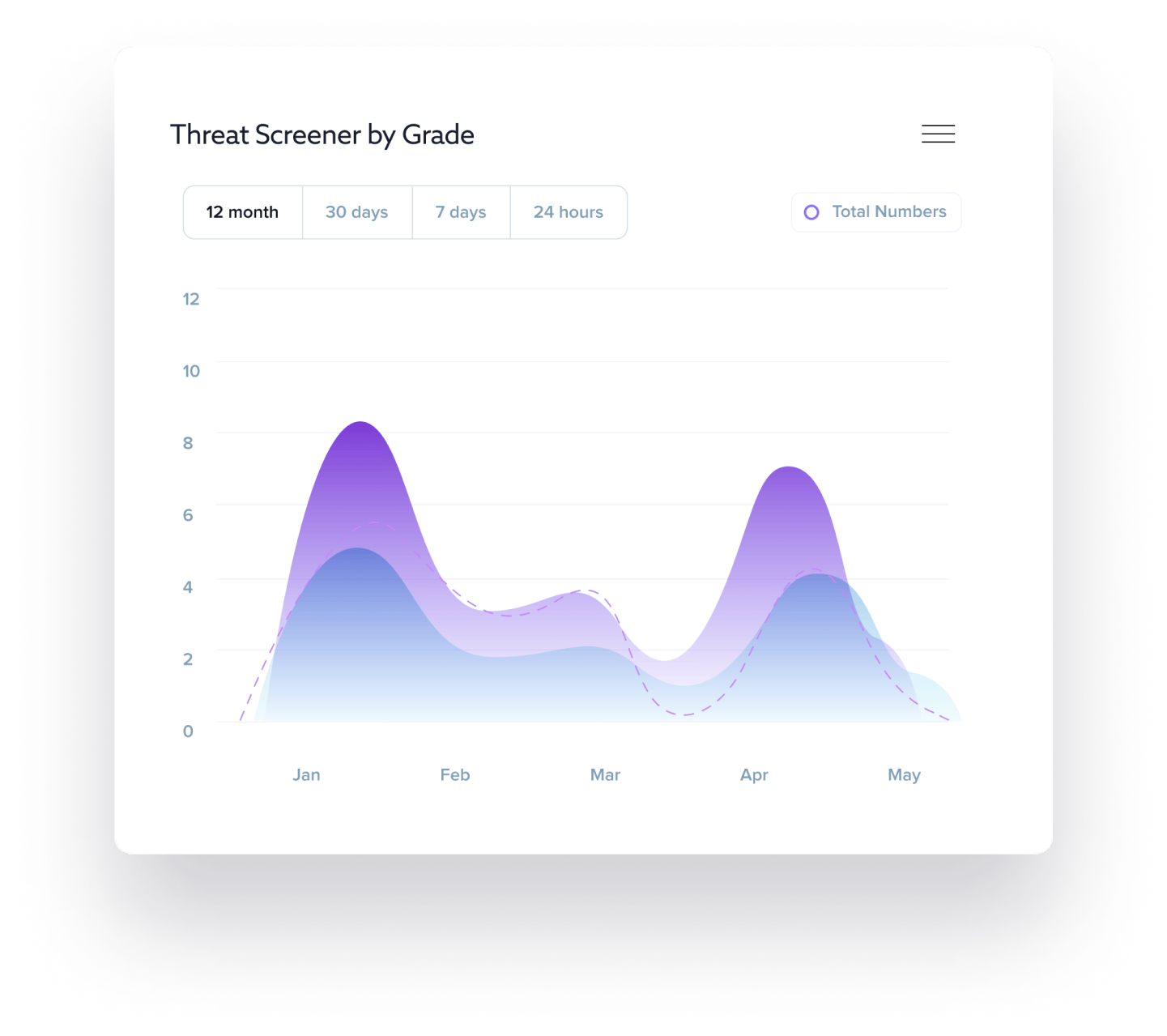
Task: Click the Threat Screener by Grade title
Action: coord(322,134)
